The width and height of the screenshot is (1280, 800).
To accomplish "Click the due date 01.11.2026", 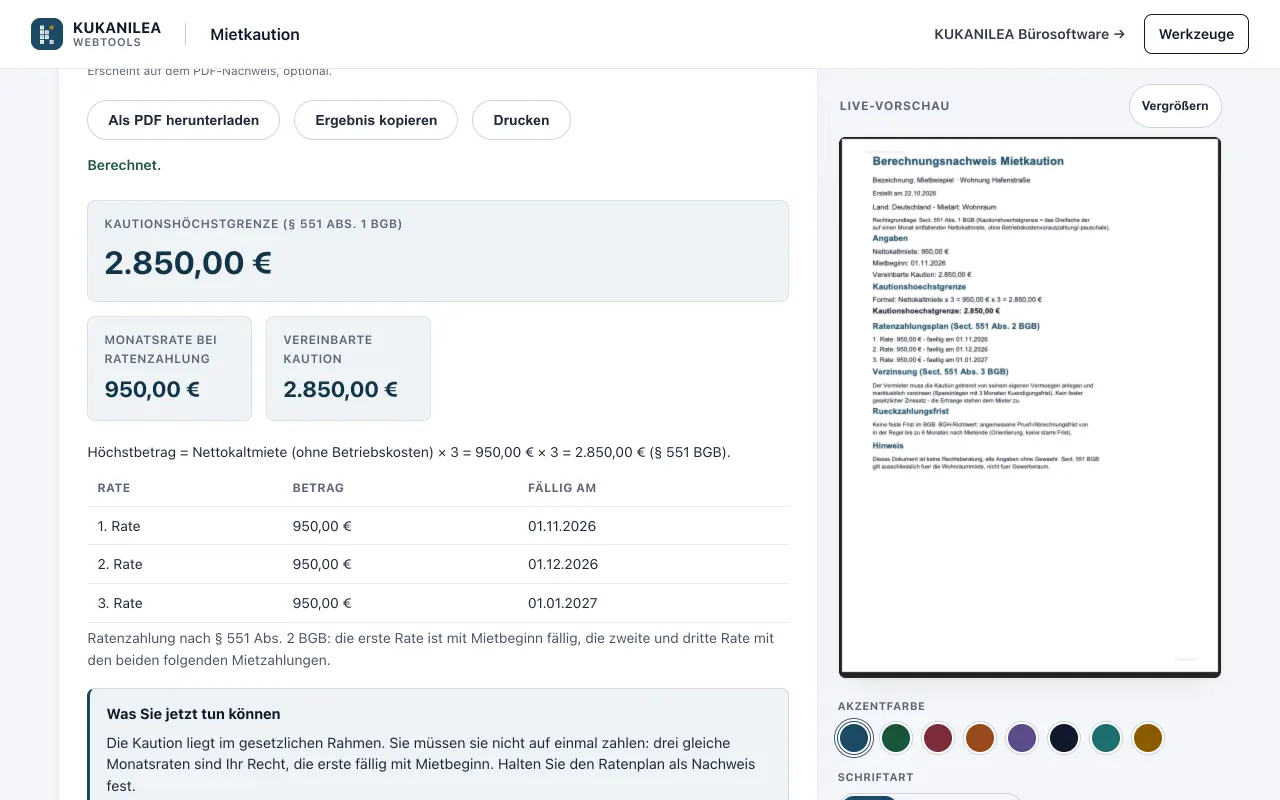I will pyautogui.click(x=563, y=526).
